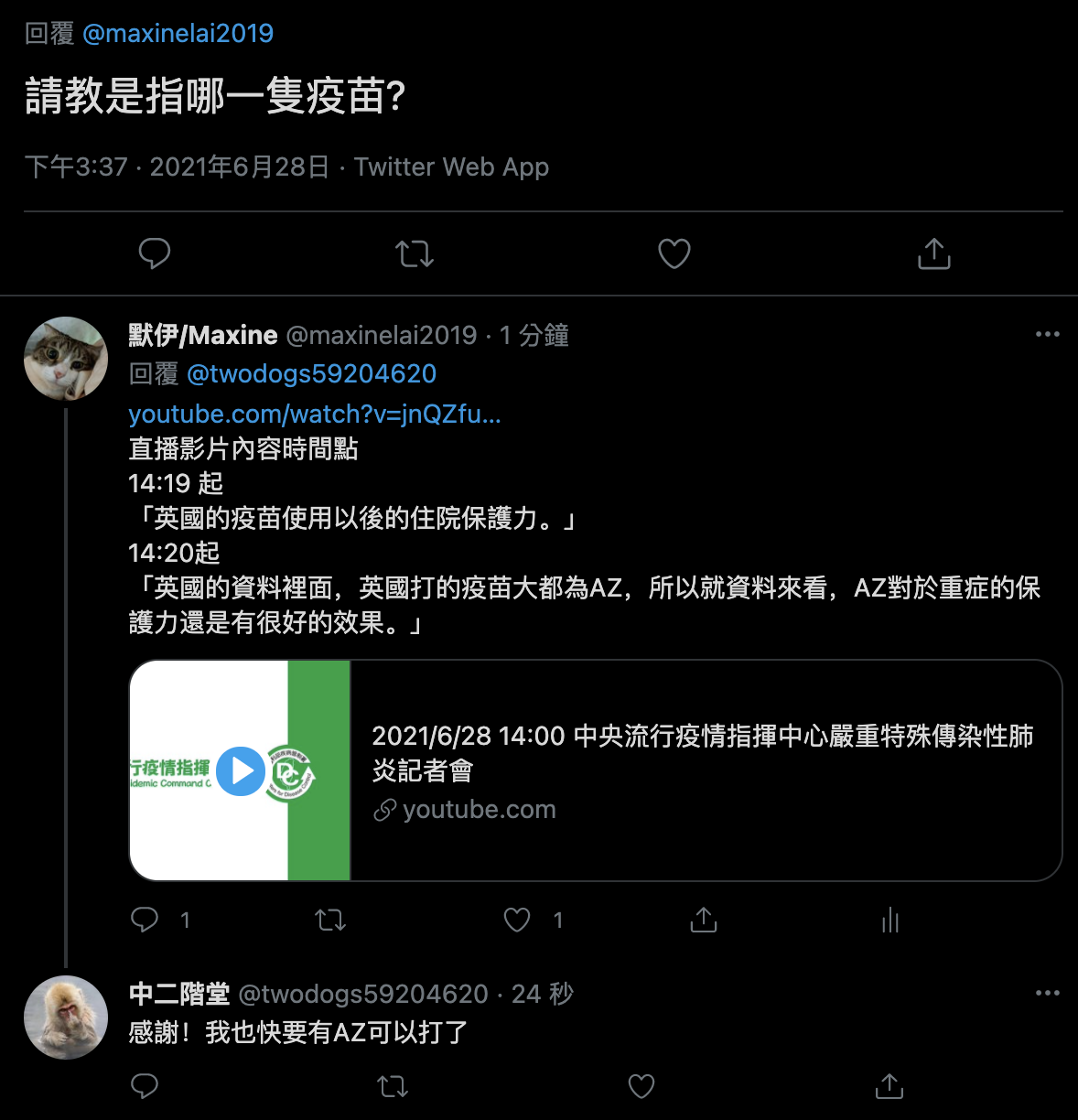Open the @maxinelai2019 mention at top
The image size is (1078, 1120).
click(x=178, y=34)
